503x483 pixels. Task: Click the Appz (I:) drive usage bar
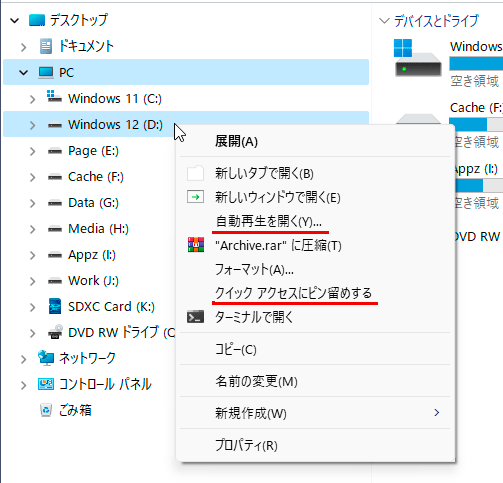click(x=479, y=185)
